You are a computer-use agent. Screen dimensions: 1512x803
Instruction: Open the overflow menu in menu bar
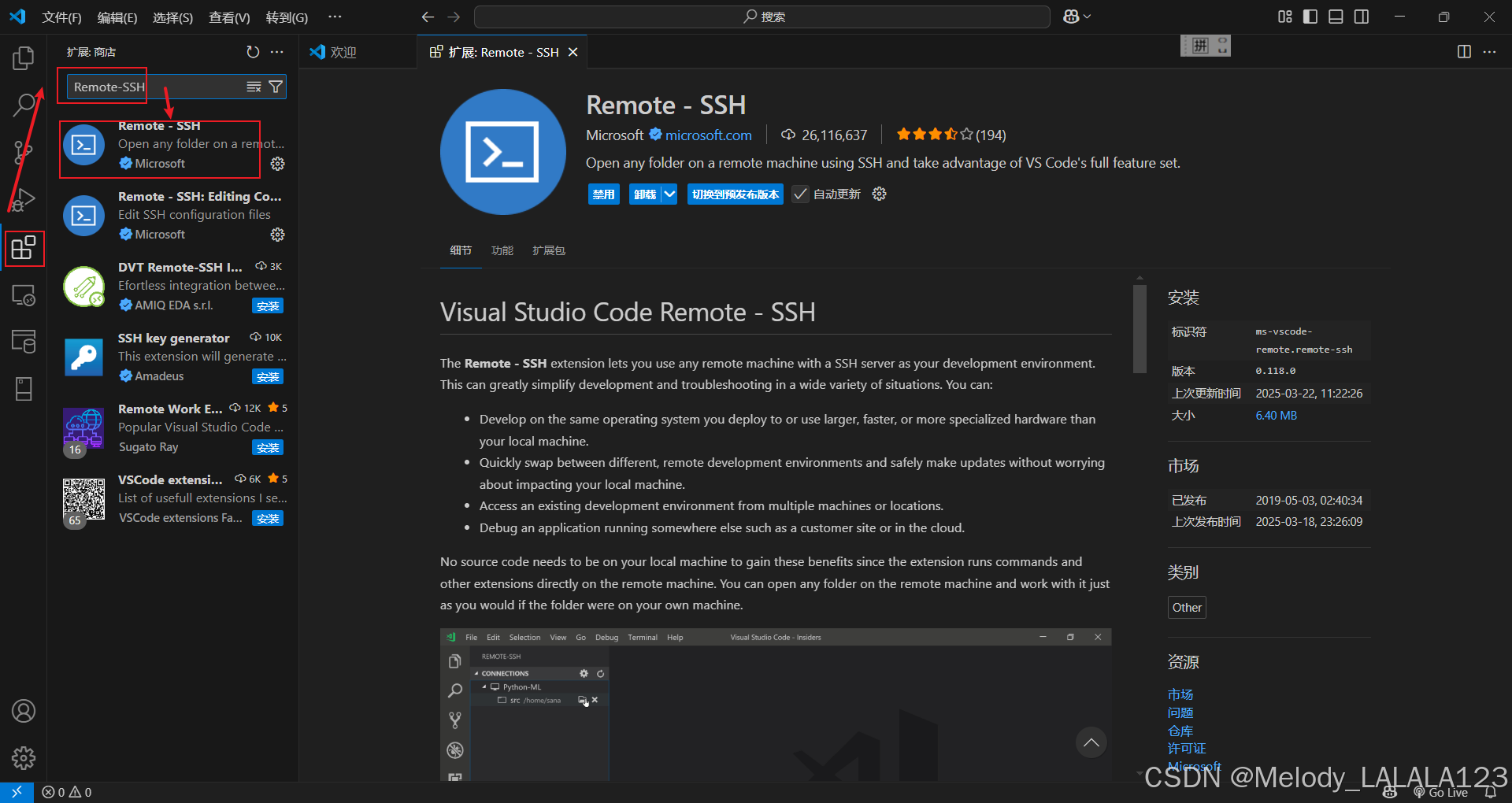click(x=335, y=17)
